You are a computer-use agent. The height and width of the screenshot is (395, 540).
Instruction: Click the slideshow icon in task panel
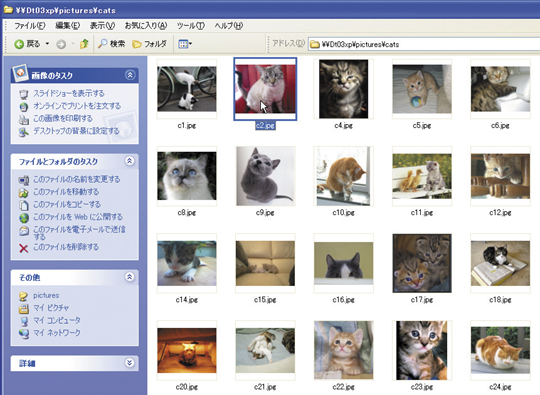click(x=23, y=94)
